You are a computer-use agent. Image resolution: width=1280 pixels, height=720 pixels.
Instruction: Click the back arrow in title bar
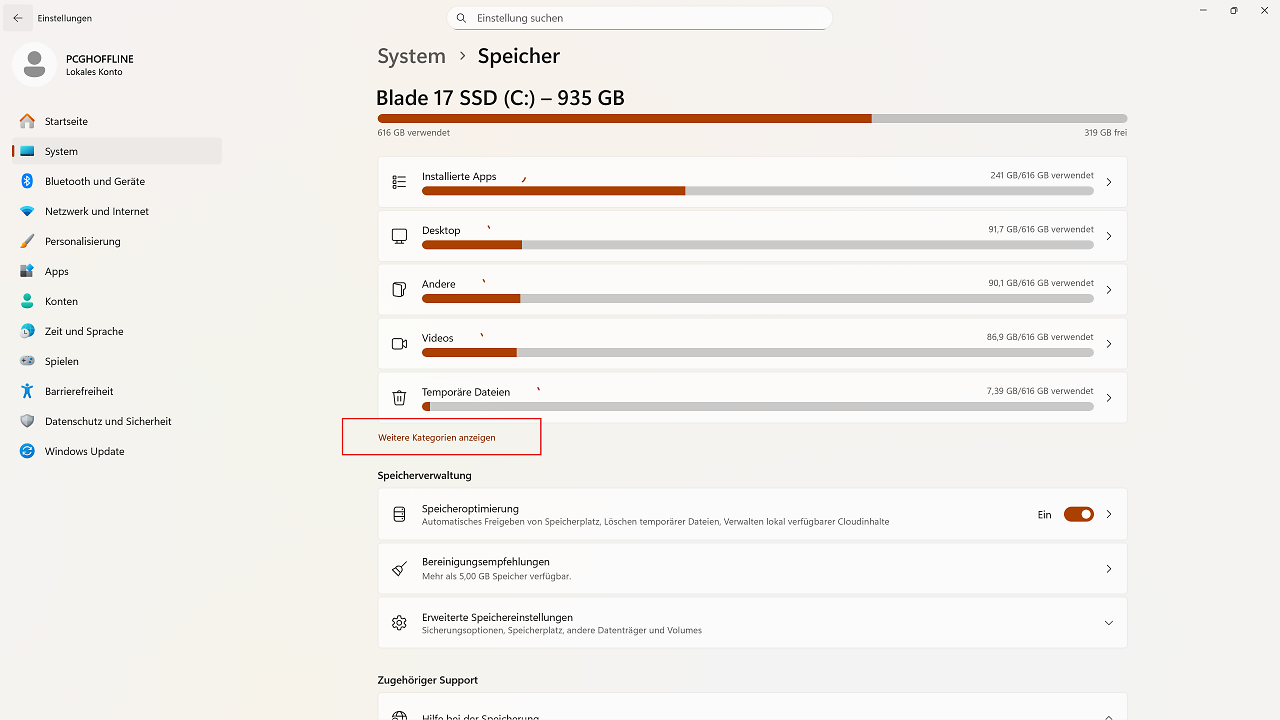(17, 18)
